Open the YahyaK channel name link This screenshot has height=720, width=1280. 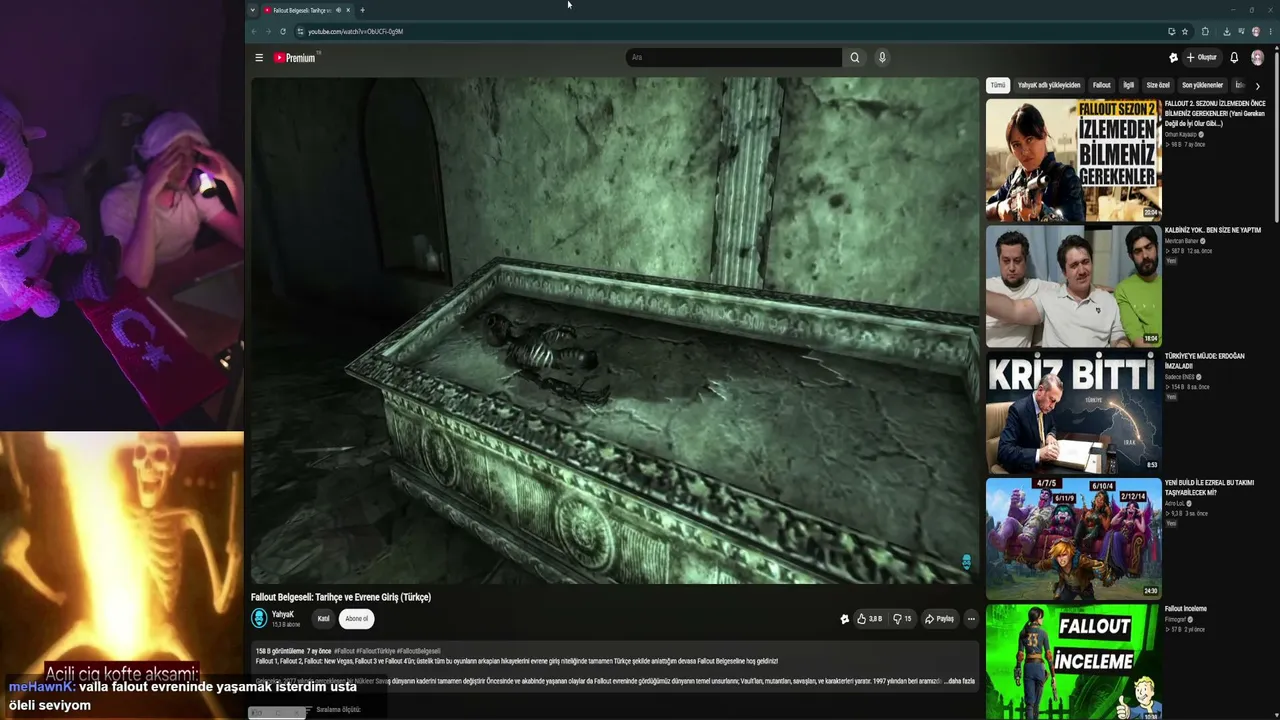[x=283, y=614]
